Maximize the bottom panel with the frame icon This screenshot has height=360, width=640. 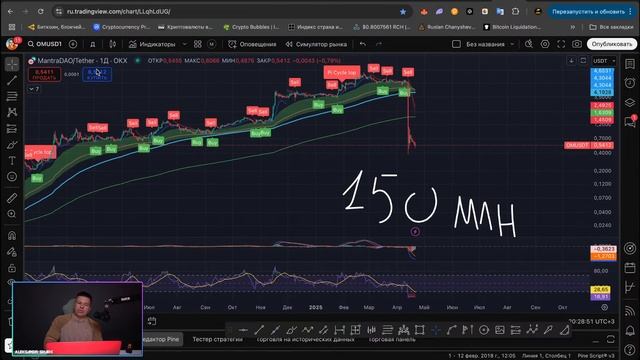tap(611, 339)
